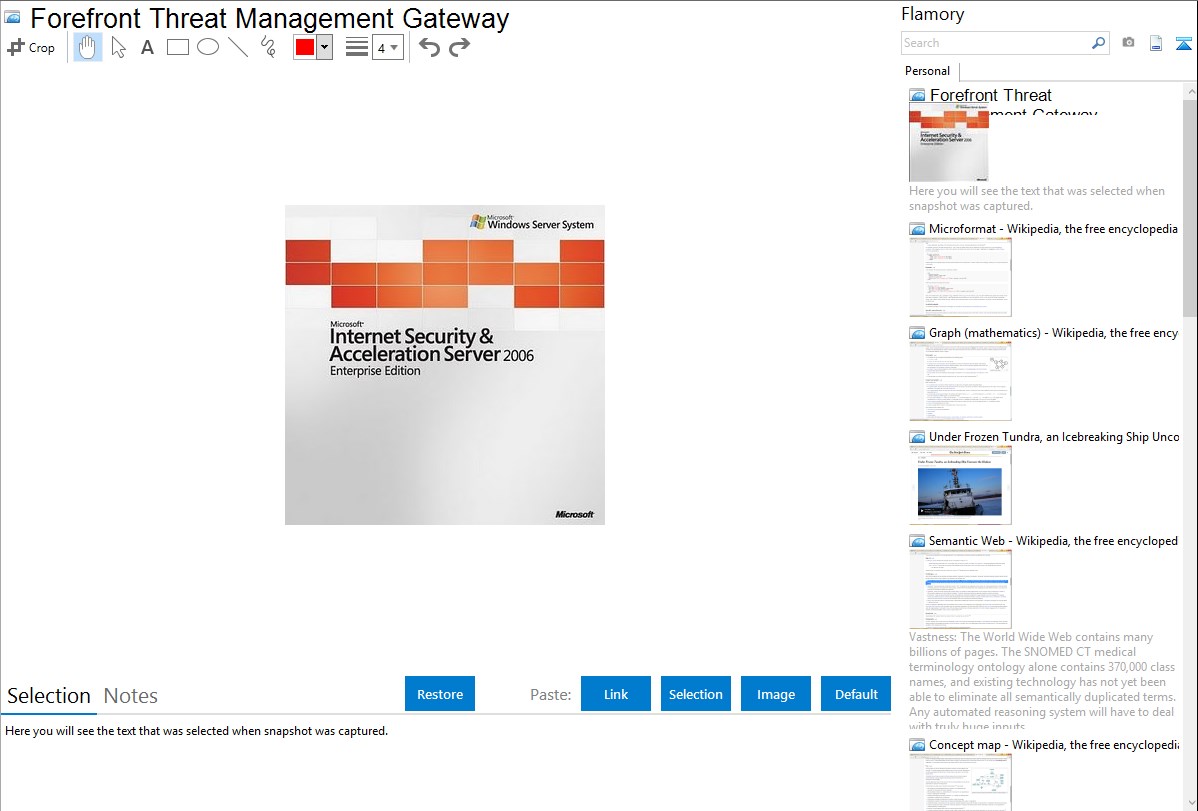
Task: Choose the arrow pointer tool
Action: (x=118, y=47)
